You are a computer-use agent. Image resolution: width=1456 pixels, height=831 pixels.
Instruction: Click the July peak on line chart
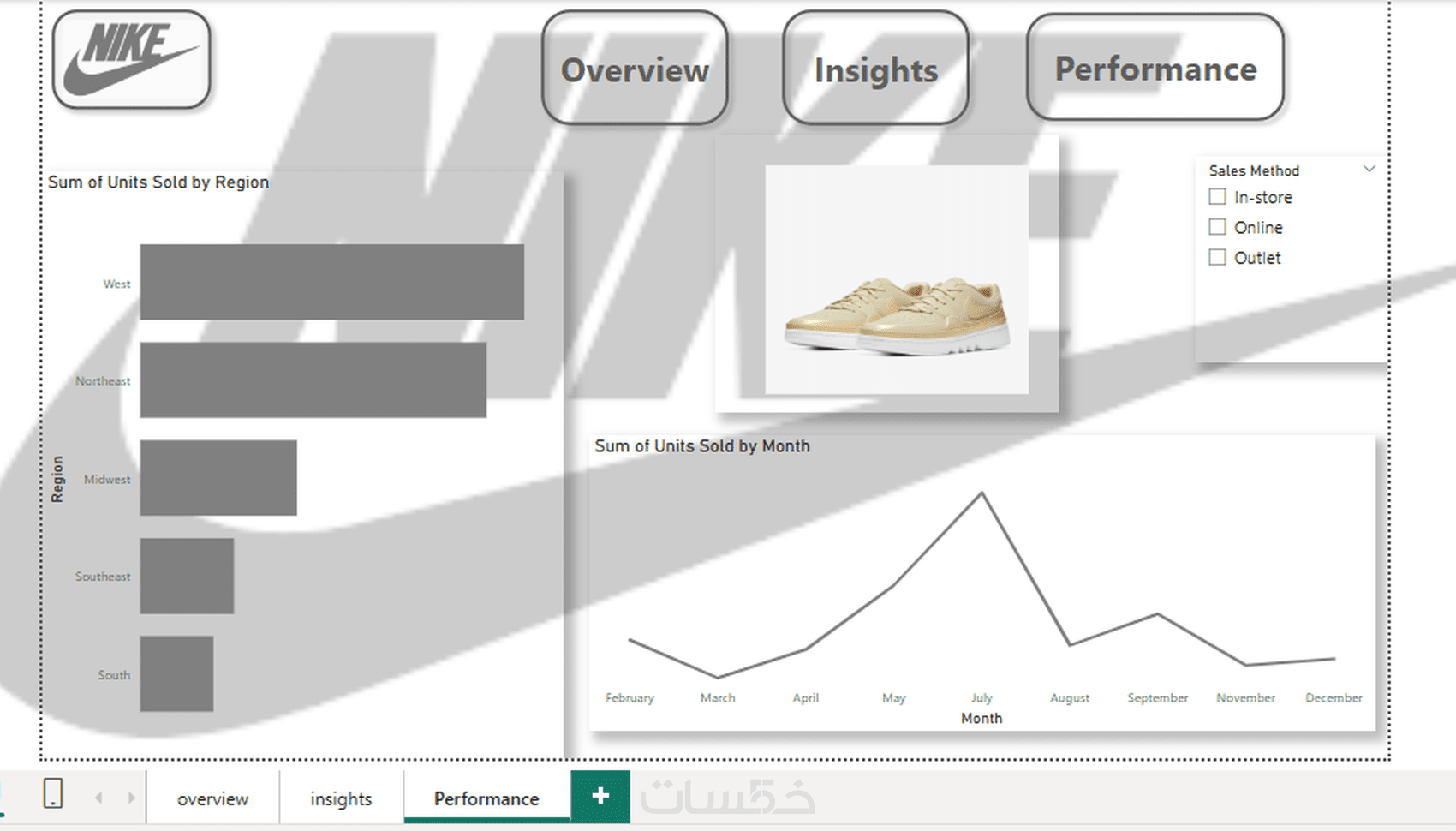coord(982,493)
